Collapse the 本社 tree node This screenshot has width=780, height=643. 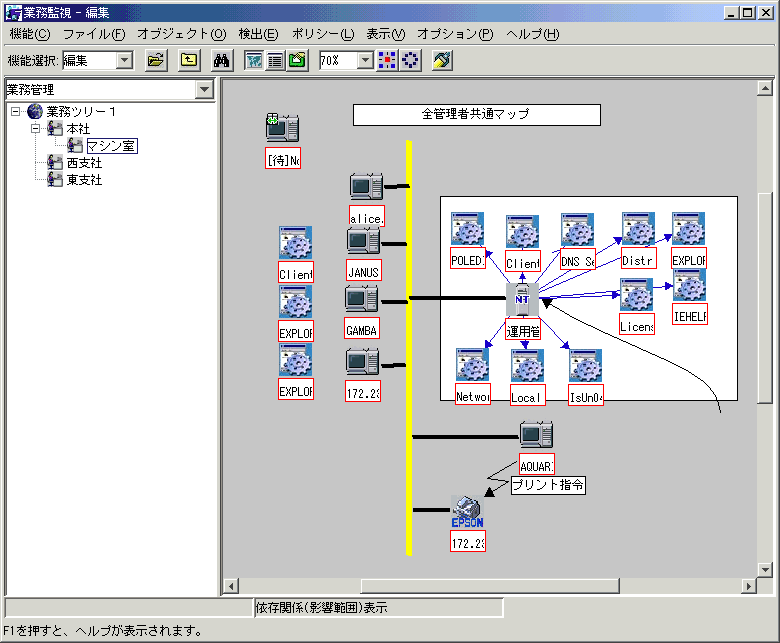click(x=35, y=129)
